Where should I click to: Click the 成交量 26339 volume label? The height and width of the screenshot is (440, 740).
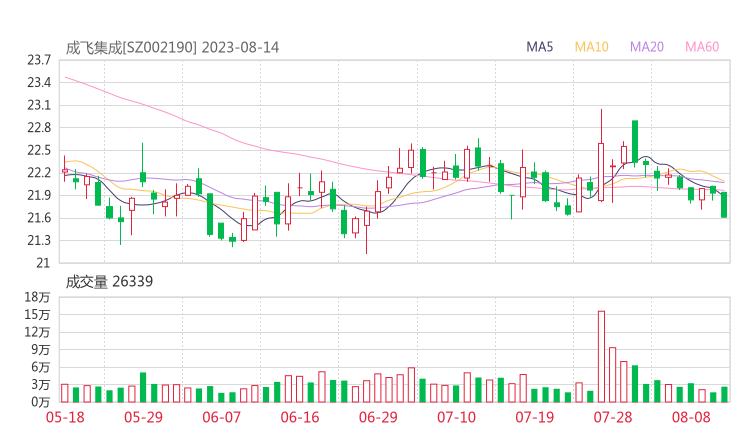pos(109,282)
